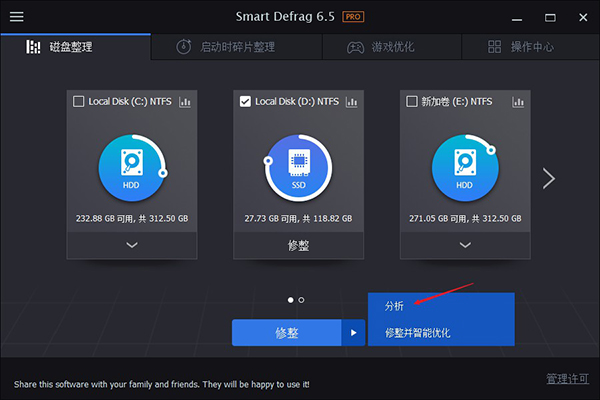Open the hamburger main menu
This screenshot has width=600, height=400.
click(16, 17)
